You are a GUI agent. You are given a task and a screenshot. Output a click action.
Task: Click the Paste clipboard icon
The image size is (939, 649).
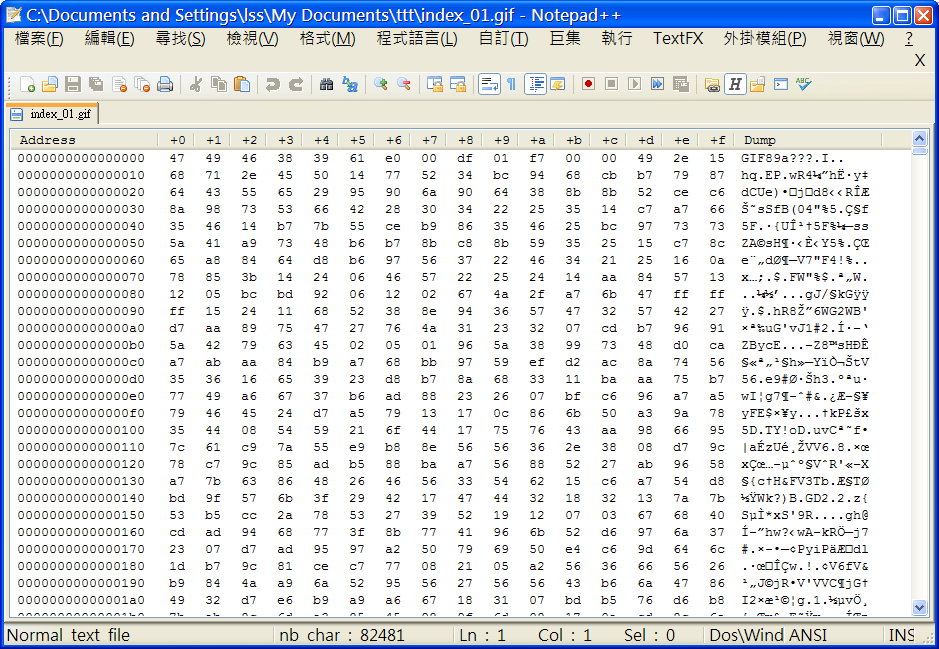pyautogui.click(x=241, y=84)
